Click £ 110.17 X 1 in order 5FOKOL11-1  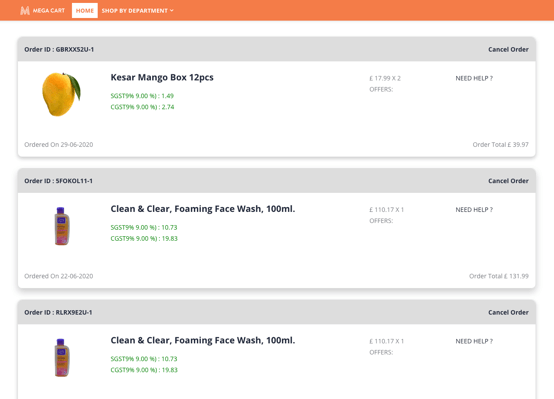pyautogui.click(x=387, y=210)
